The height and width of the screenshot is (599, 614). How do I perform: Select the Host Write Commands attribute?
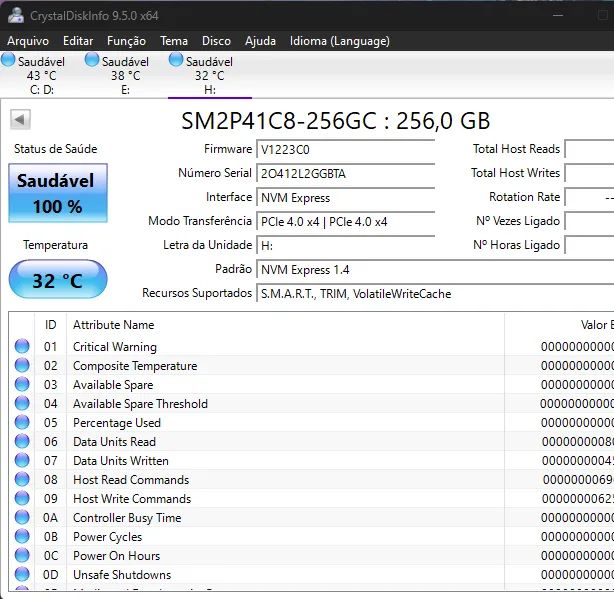(x=132, y=499)
